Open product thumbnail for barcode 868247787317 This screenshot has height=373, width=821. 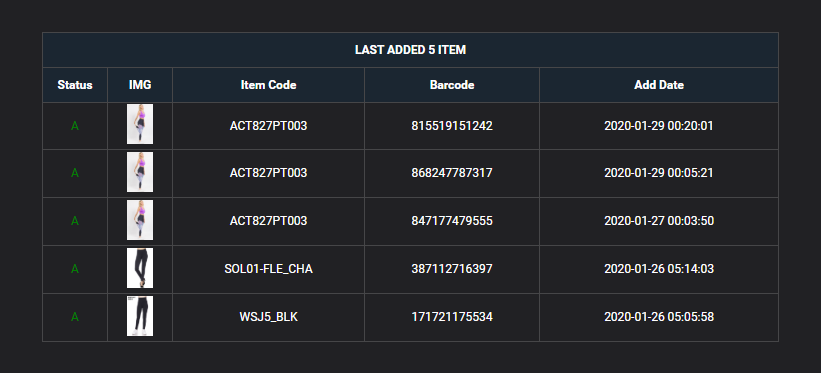click(x=140, y=172)
